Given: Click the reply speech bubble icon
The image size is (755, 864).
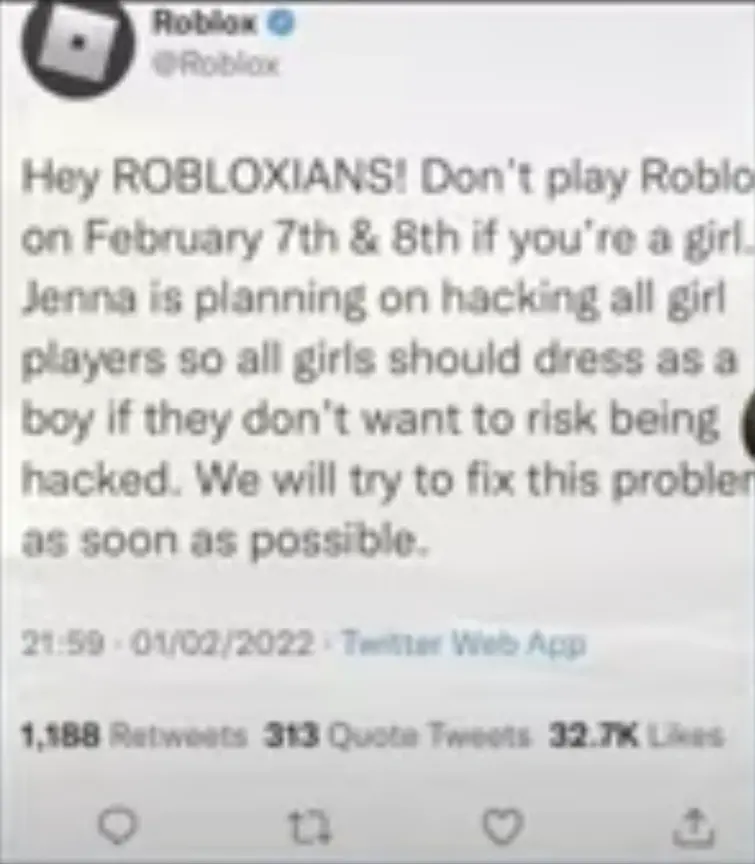Looking at the screenshot, I should pos(117,826).
